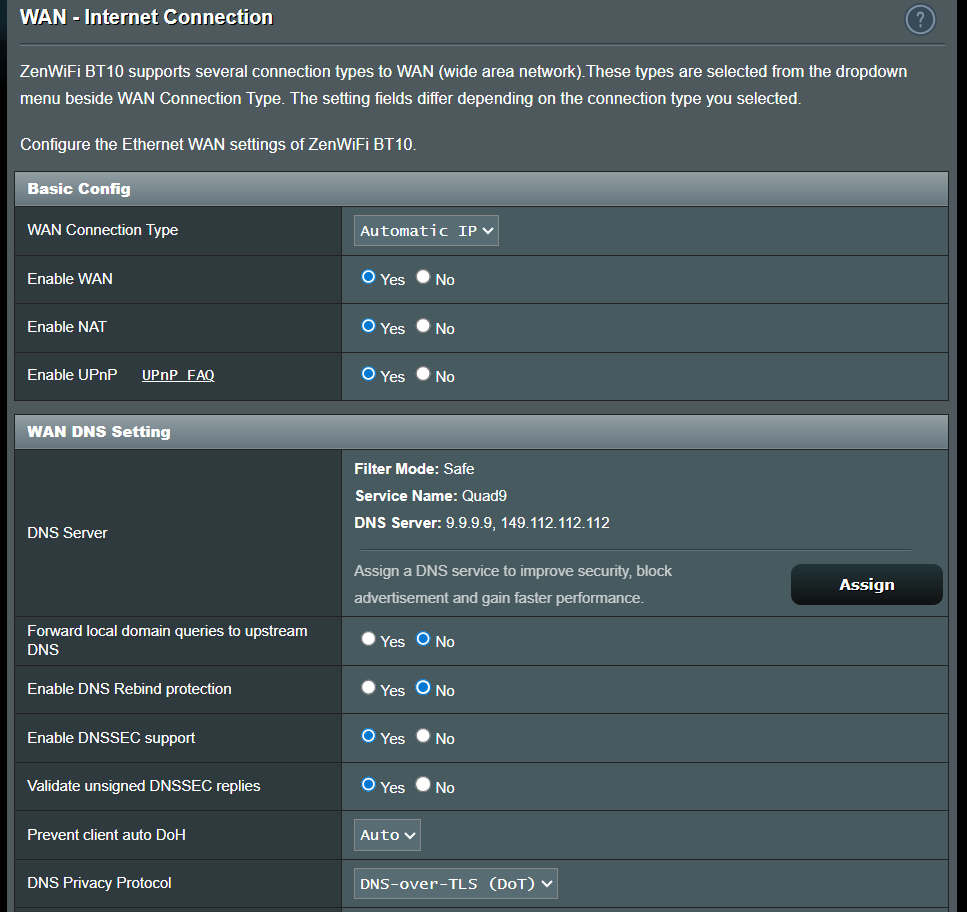Select Yes for Enable UPnP
The width and height of the screenshot is (967, 912).
point(368,374)
